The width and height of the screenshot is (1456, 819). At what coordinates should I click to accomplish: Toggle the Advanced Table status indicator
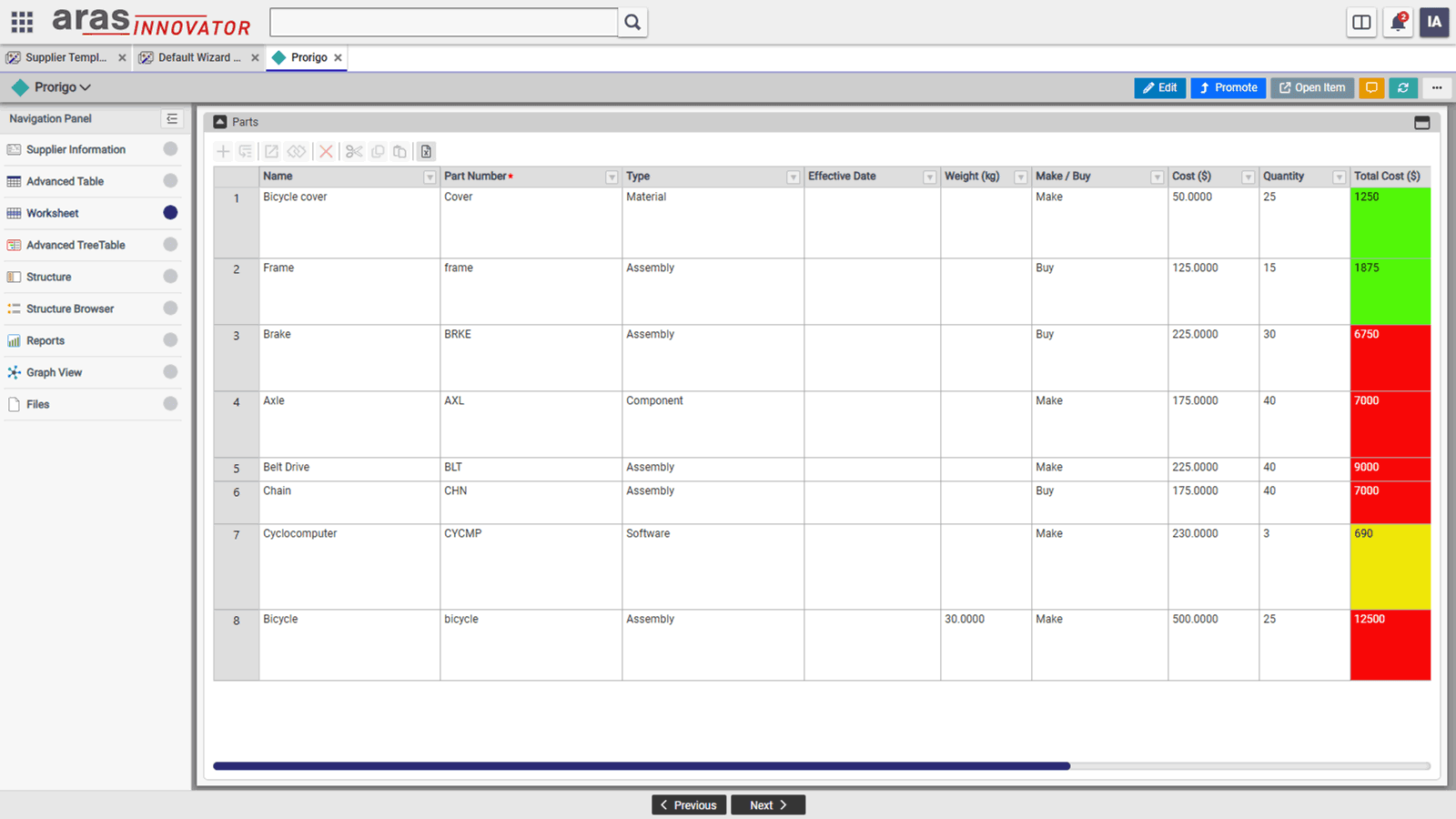point(170,181)
